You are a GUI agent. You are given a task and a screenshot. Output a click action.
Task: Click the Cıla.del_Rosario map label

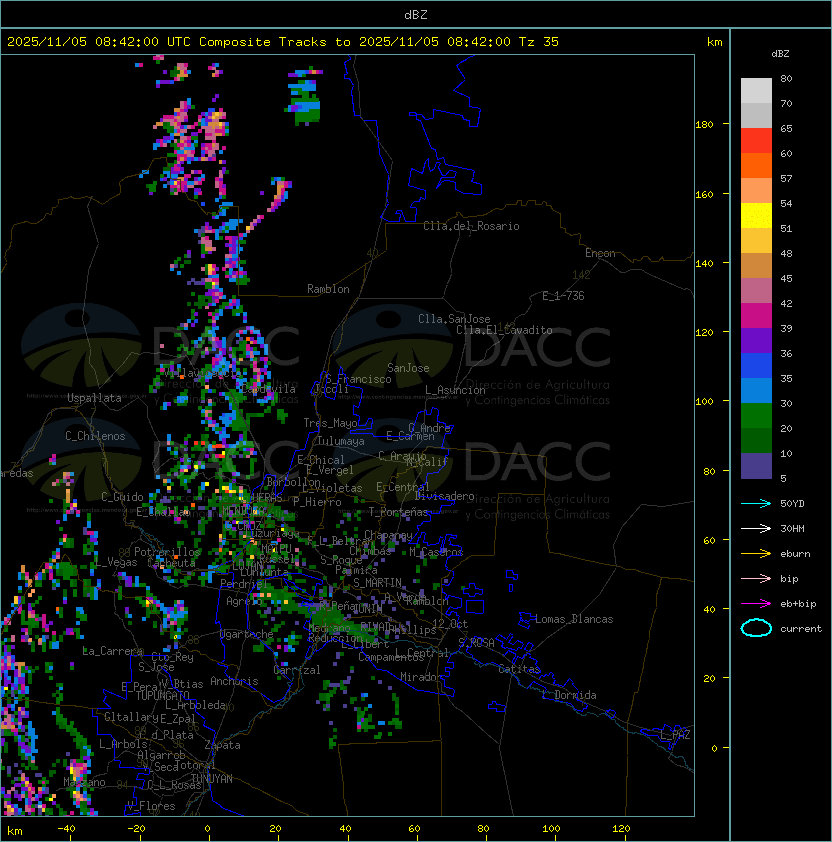point(471,226)
